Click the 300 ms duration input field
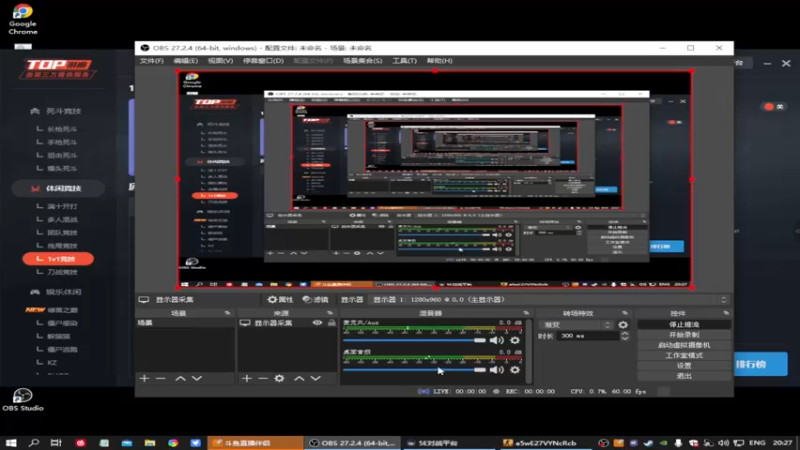 click(x=588, y=336)
